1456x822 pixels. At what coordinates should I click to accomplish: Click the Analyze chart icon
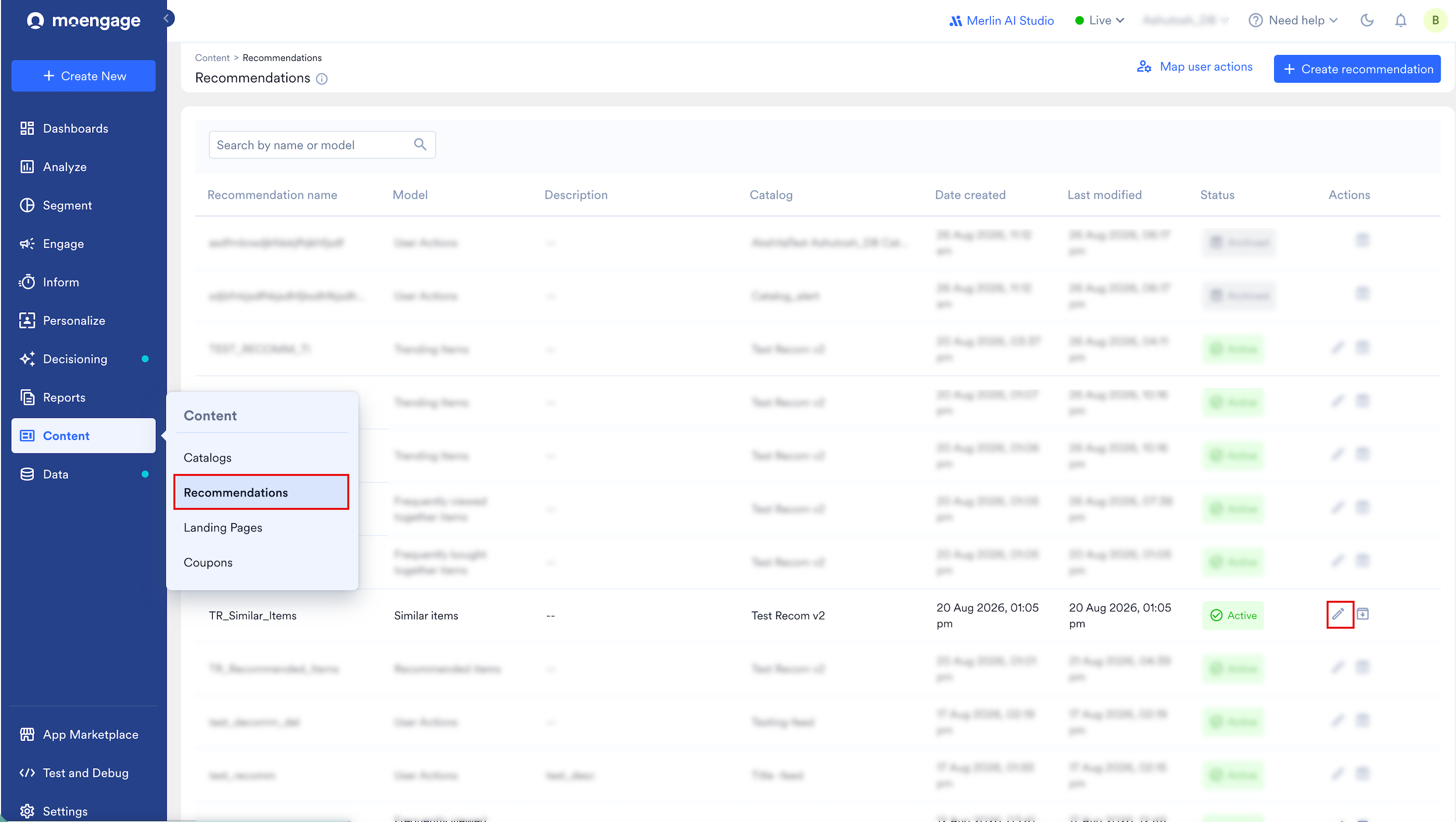(27, 167)
